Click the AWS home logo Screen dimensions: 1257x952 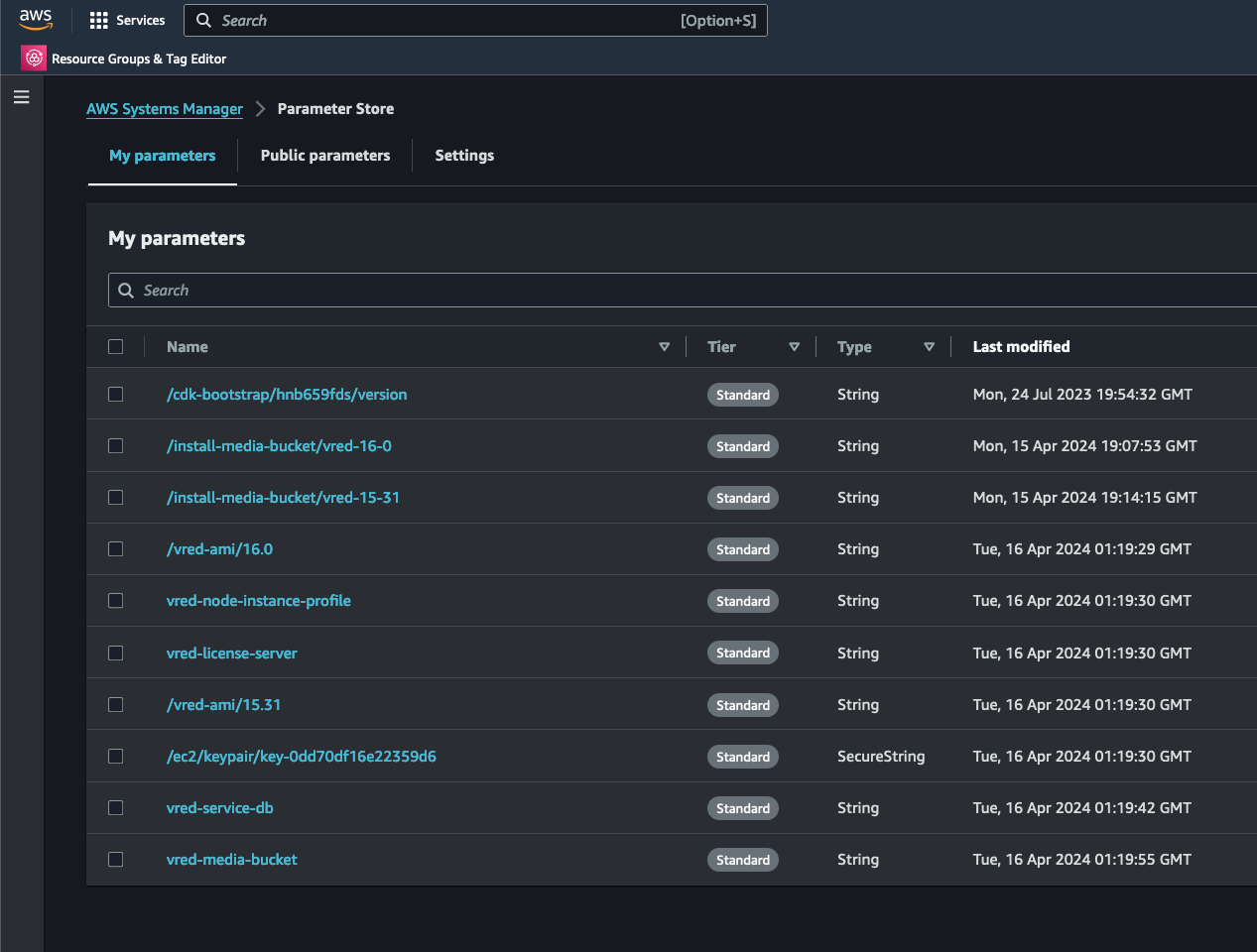[36, 19]
